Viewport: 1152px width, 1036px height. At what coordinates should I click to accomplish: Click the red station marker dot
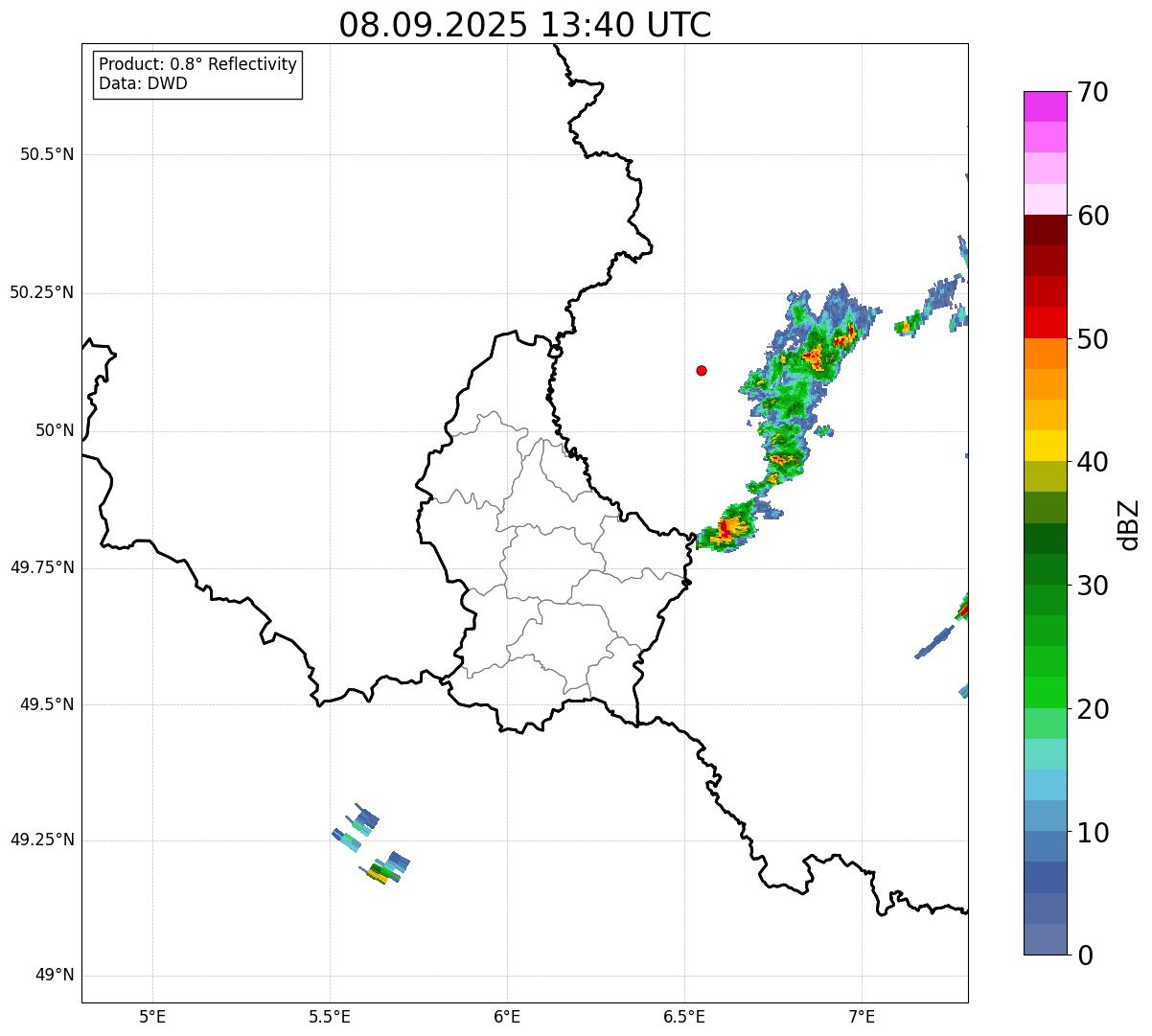(702, 370)
